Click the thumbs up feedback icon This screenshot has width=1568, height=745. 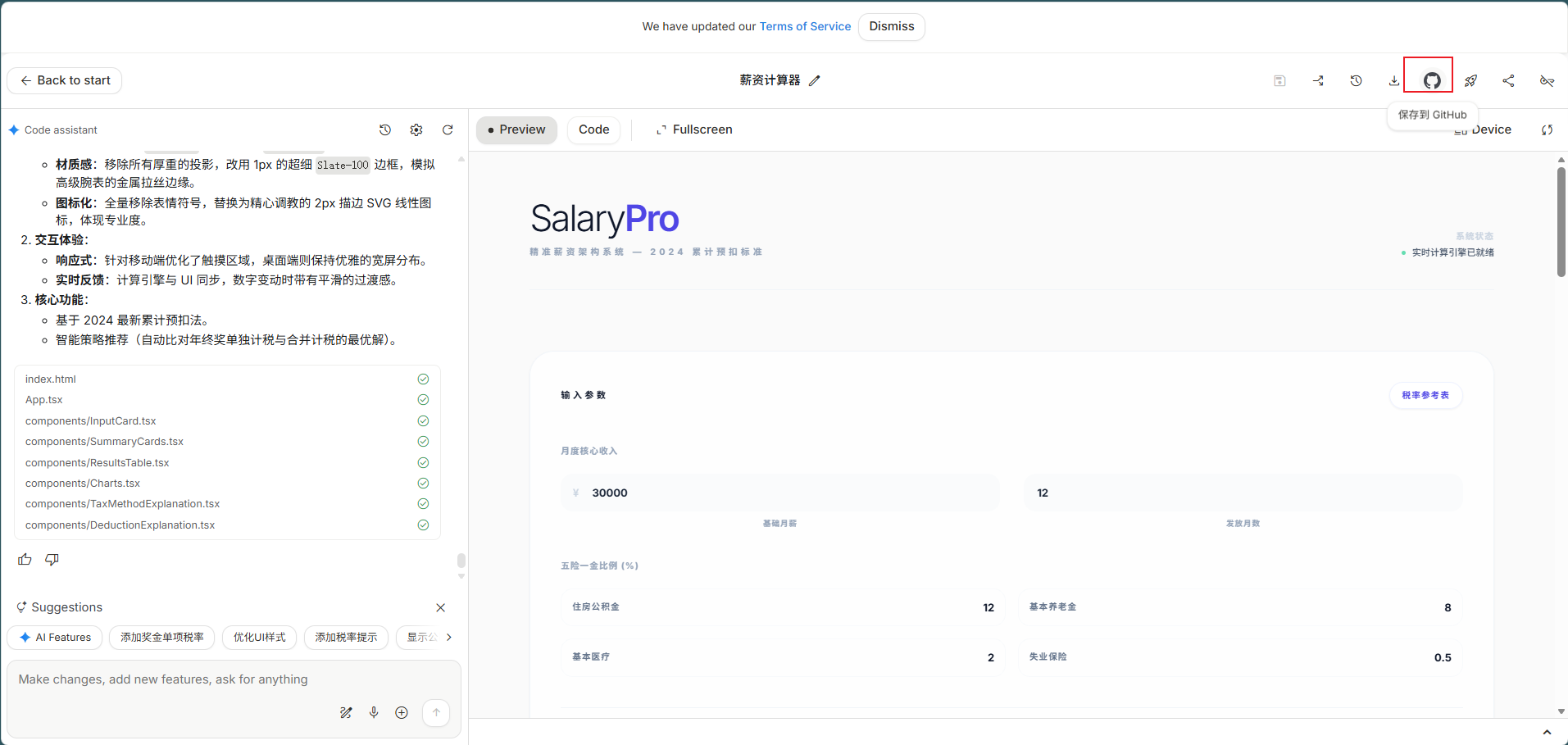pos(25,559)
